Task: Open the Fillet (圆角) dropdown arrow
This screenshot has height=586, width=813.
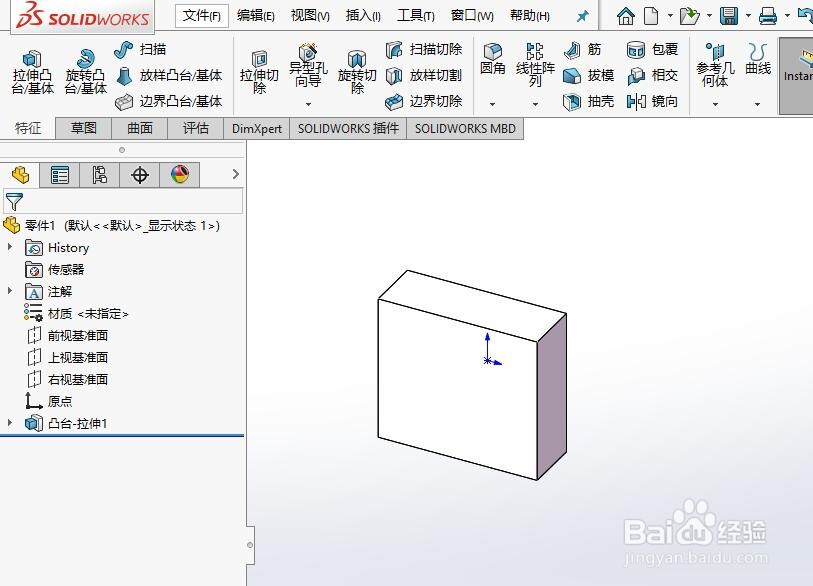Action: point(493,104)
